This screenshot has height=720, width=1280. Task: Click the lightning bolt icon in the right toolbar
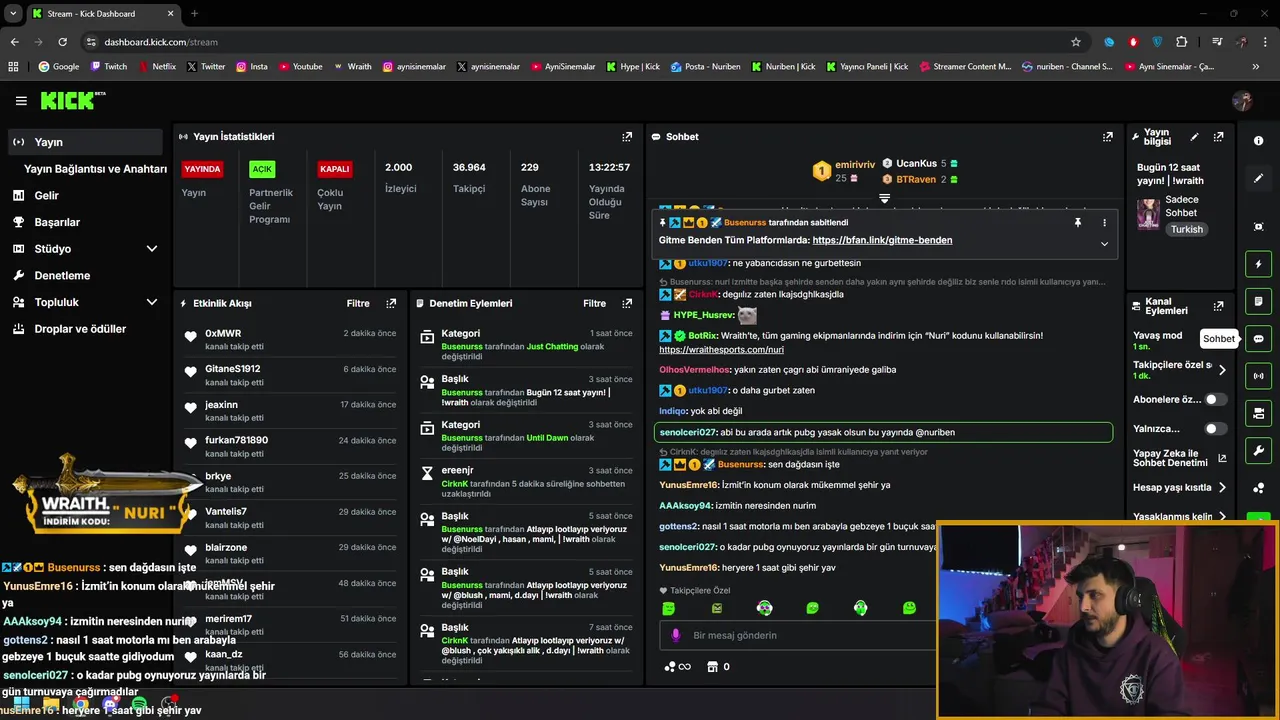coord(1258,264)
